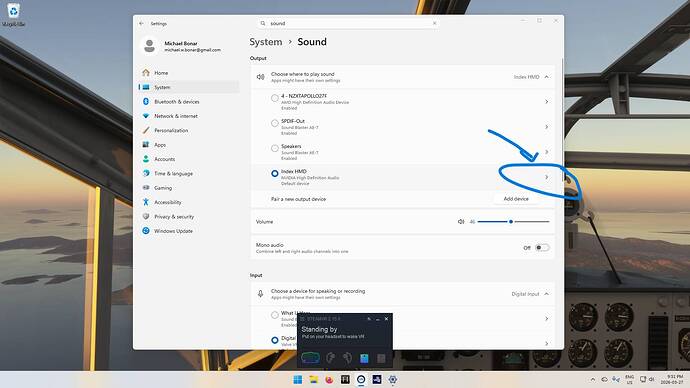Go back with the Settings back arrow
Viewport: 690px width, 388px height.
[141, 23]
